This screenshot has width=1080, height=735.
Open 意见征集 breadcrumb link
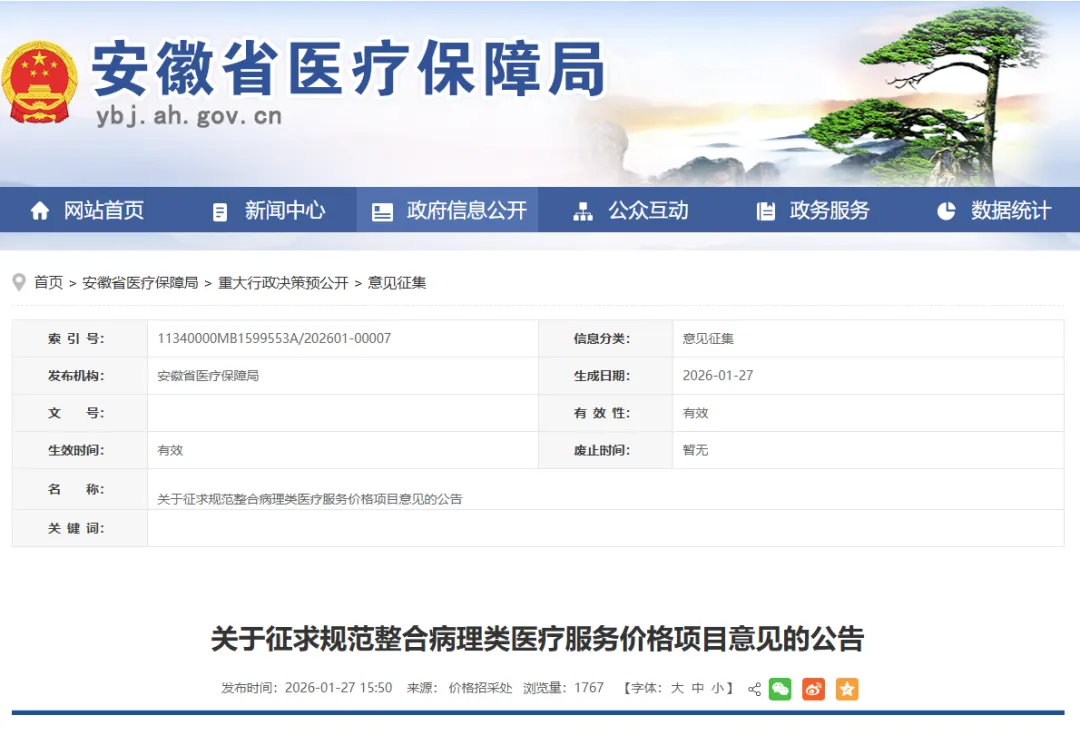tap(397, 282)
